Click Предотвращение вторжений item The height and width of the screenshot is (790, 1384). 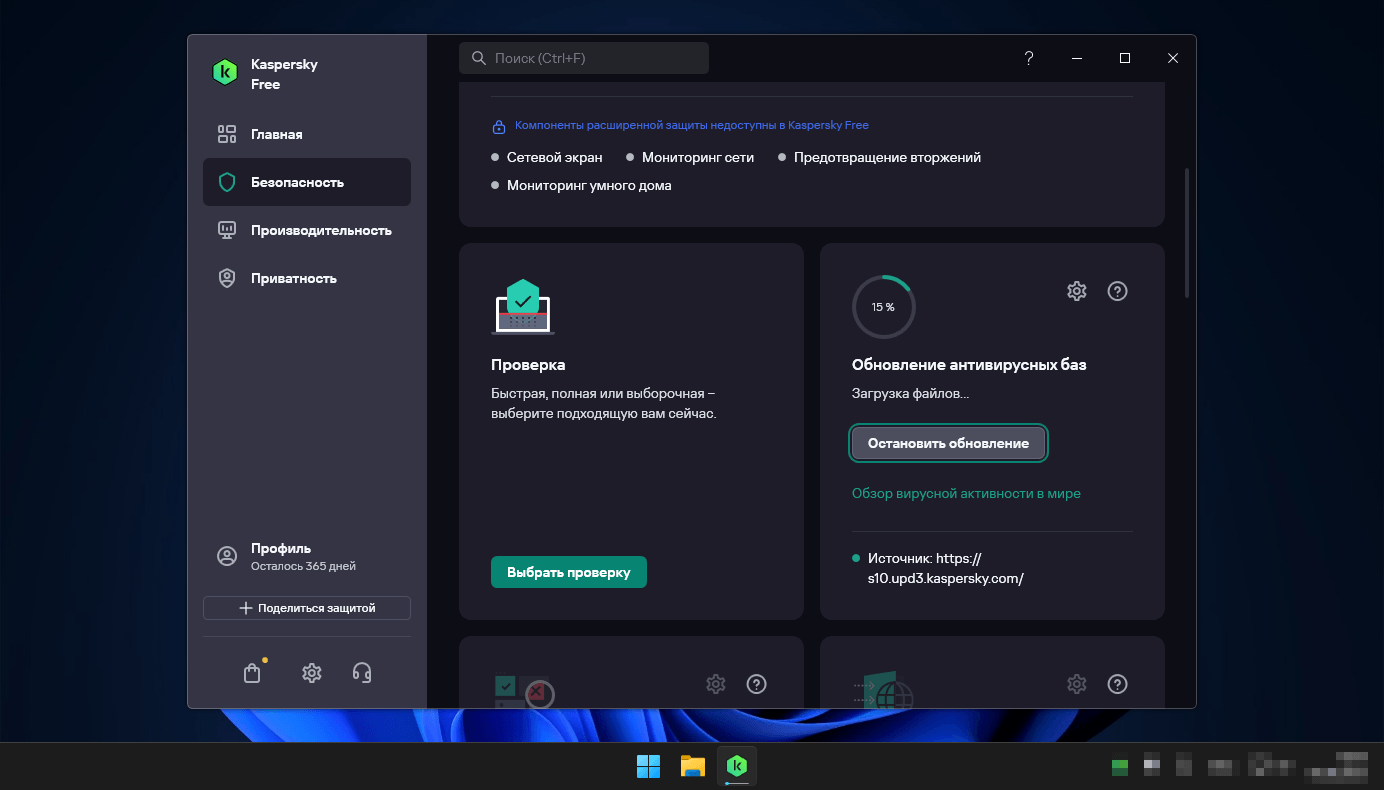(887, 157)
